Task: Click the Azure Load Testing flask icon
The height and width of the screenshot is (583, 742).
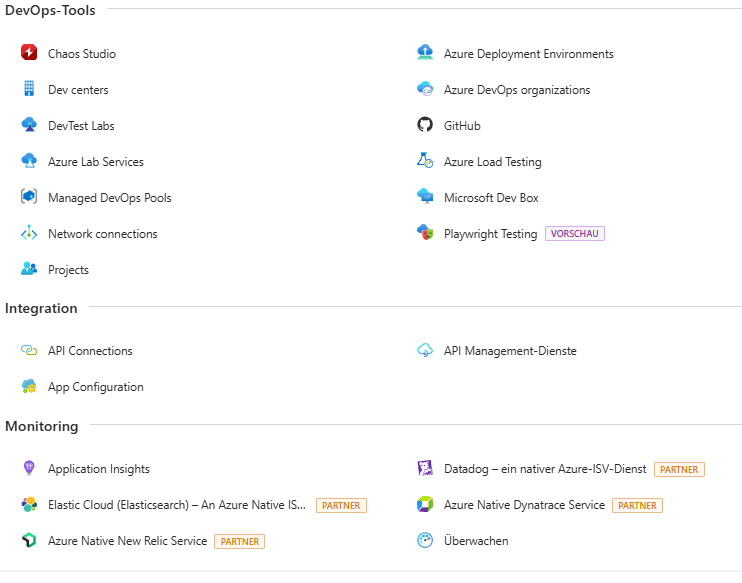Action: pos(425,162)
